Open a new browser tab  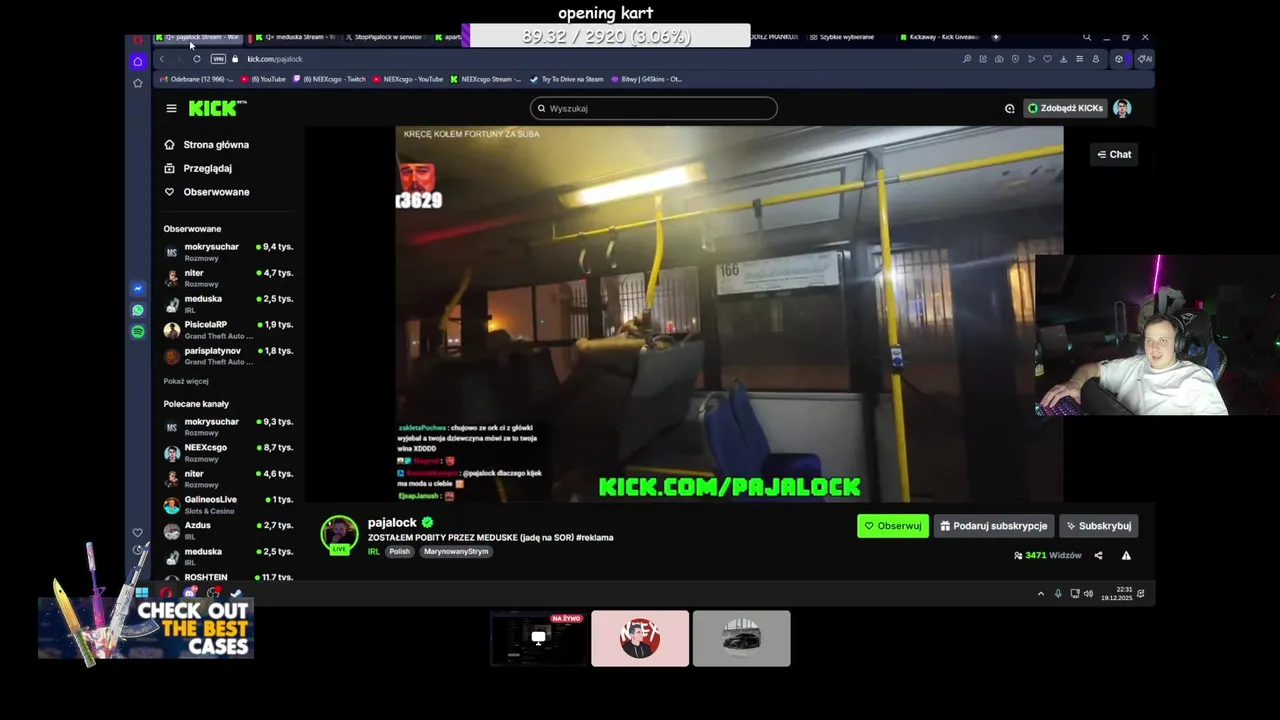[995, 37]
